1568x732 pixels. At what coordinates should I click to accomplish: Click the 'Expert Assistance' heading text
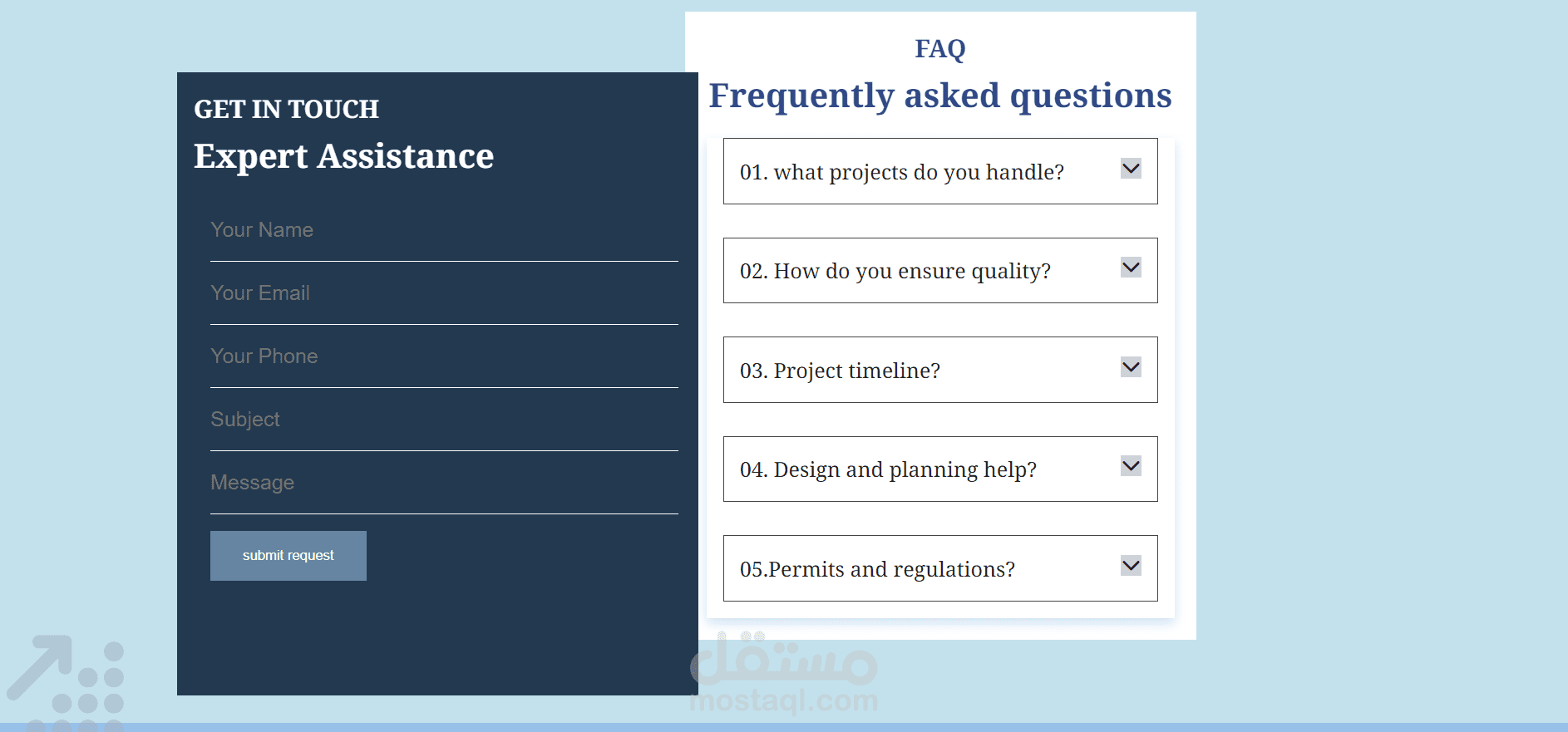pyautogui.click(x=343, y=156)
